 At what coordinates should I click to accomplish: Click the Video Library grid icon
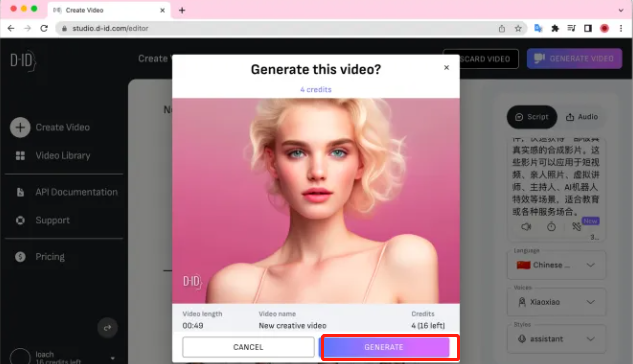(x=20, y=156)
